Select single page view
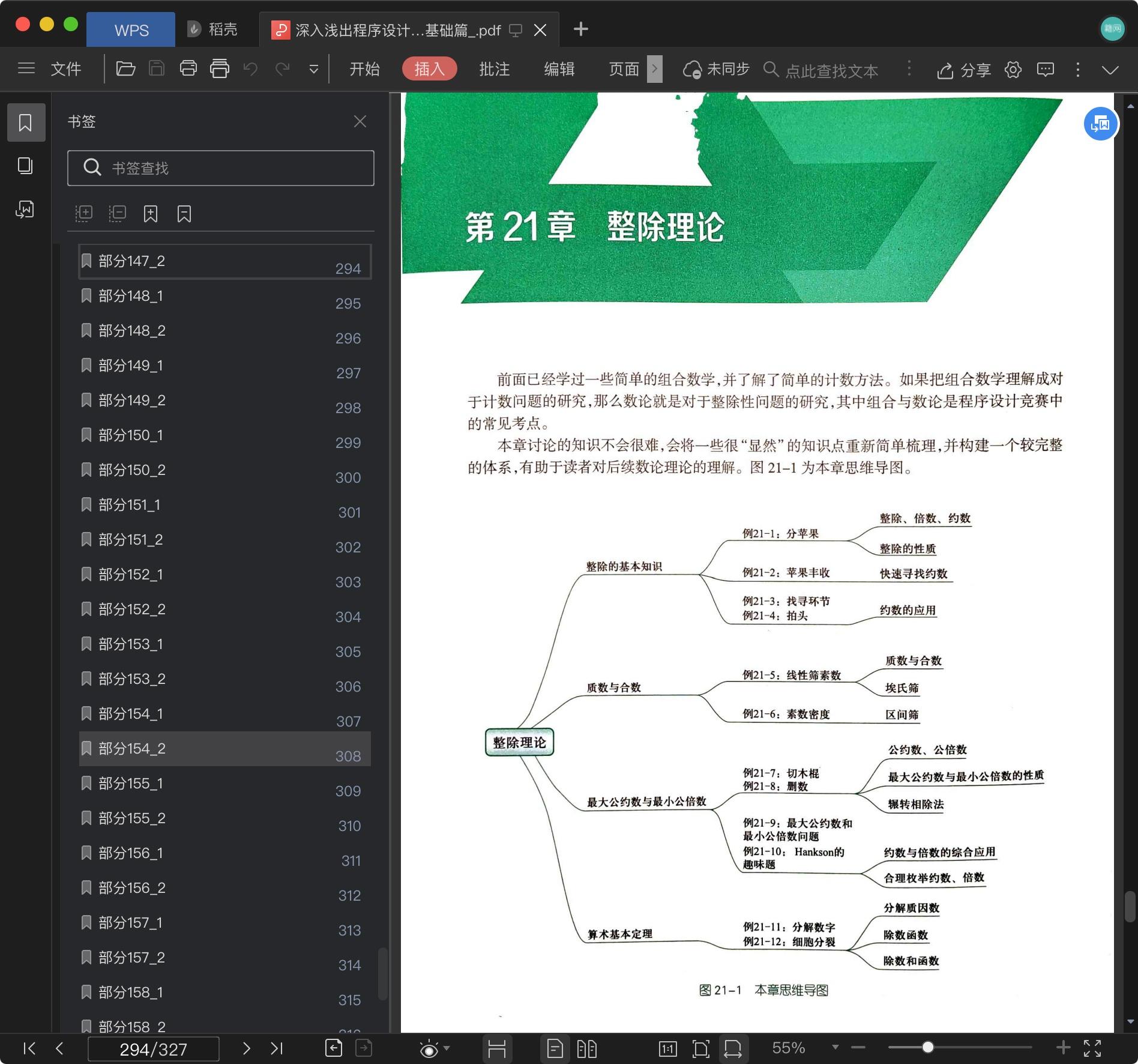The width and height of the screenshot is (1138, 1064). (555, 1048)
